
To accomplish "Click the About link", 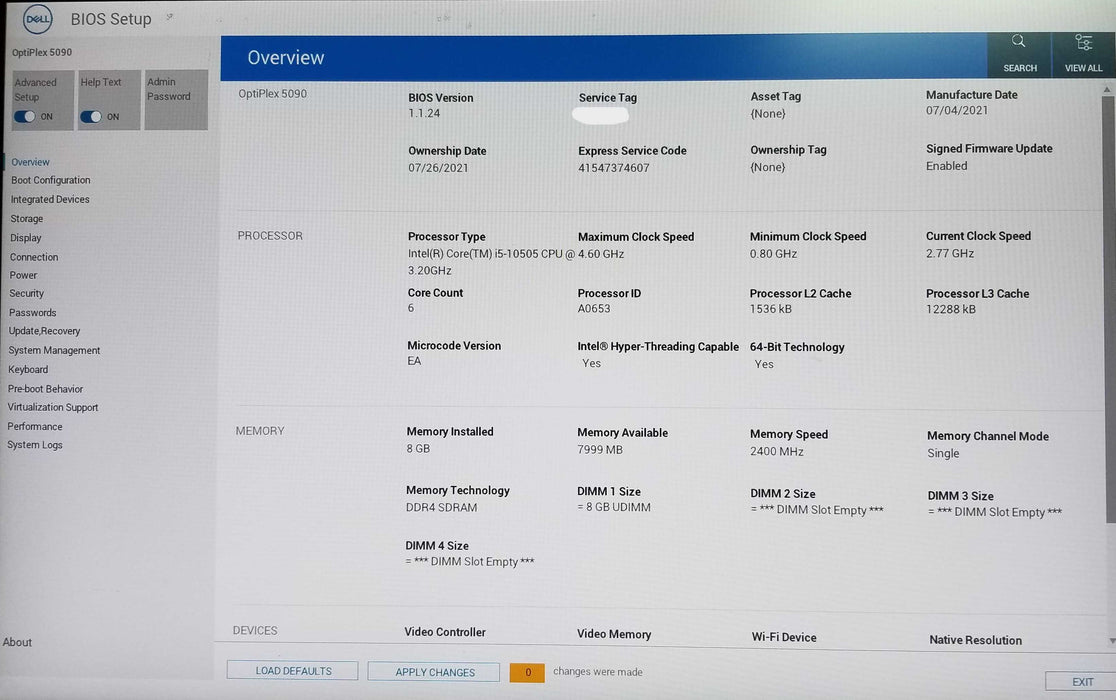I will [x=17, y=642].
